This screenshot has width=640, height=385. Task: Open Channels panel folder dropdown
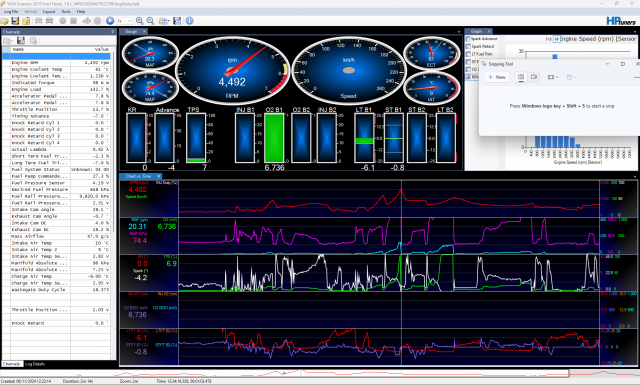click(8, 40)
